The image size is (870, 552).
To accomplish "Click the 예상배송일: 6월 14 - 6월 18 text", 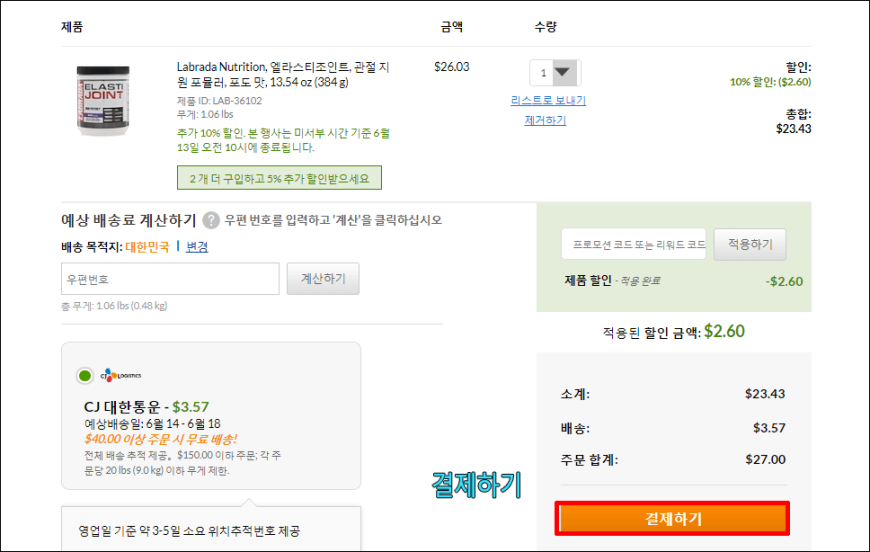I will coord(152,424).
